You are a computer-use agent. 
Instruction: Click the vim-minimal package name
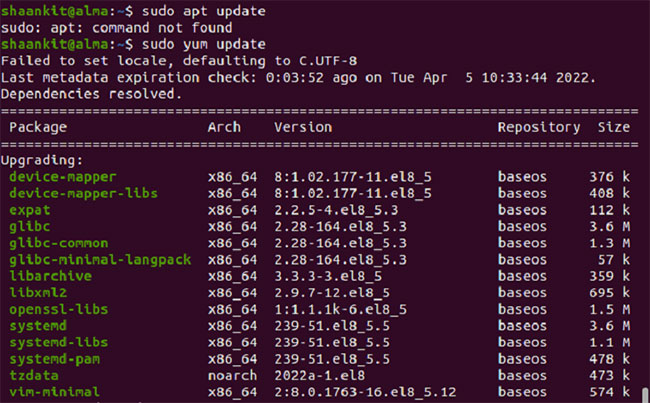point(54,393)
